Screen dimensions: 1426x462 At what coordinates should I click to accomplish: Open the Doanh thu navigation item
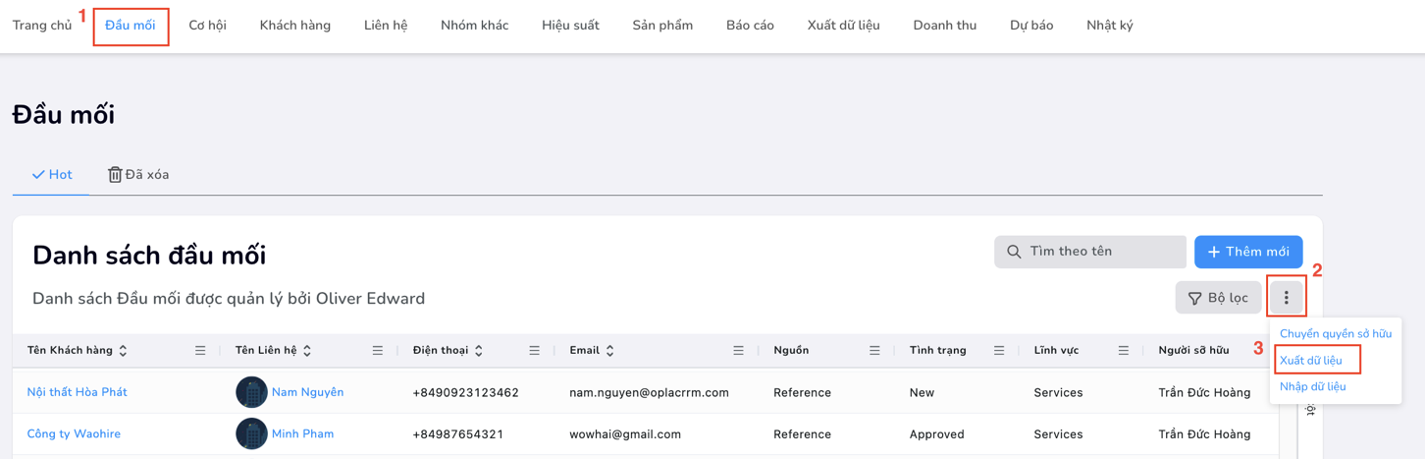point(945,25)
